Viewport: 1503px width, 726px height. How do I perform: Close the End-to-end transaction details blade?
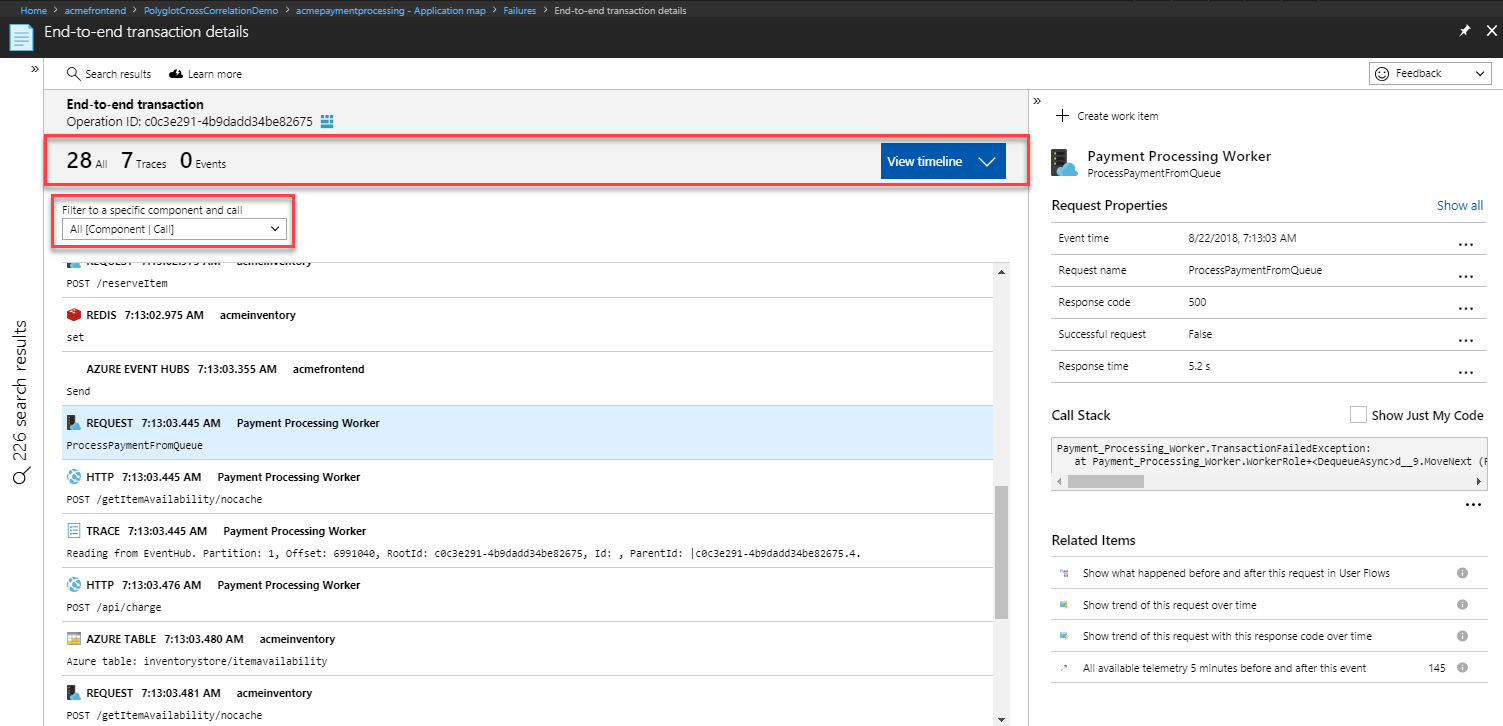click(x=1491, y=31)
